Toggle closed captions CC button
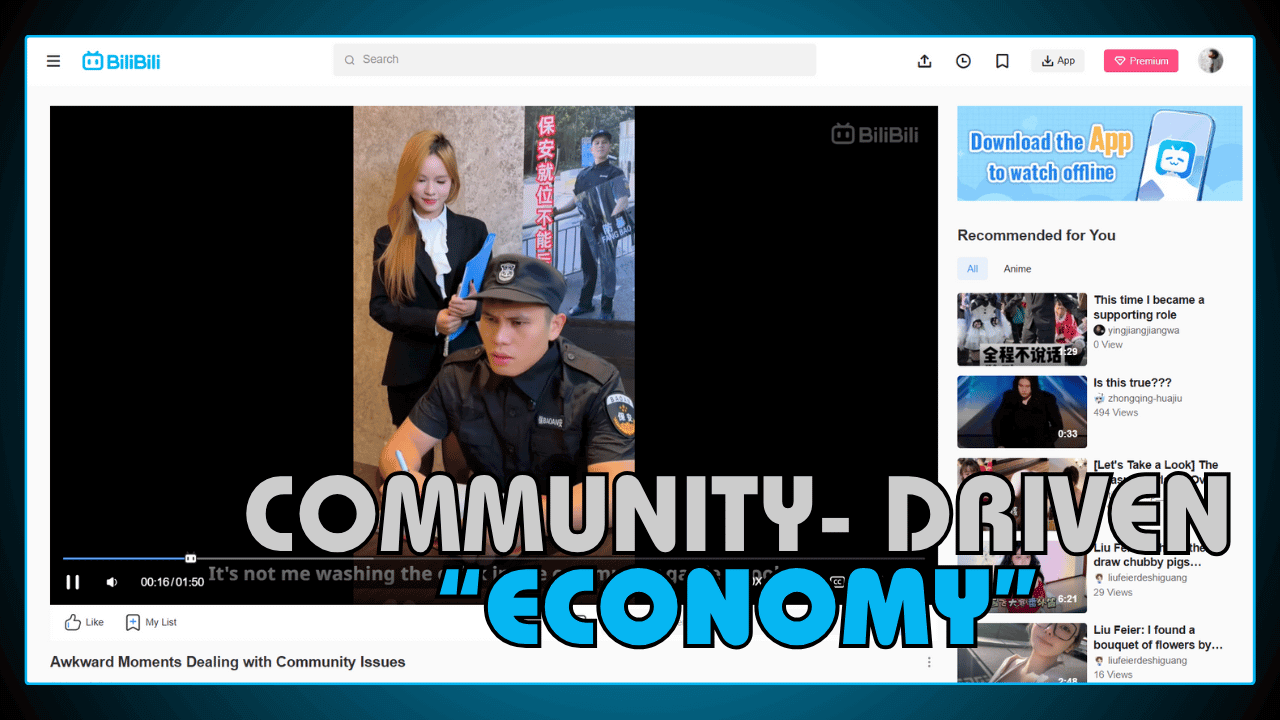The image size is (1280, 720). [838, 582]
